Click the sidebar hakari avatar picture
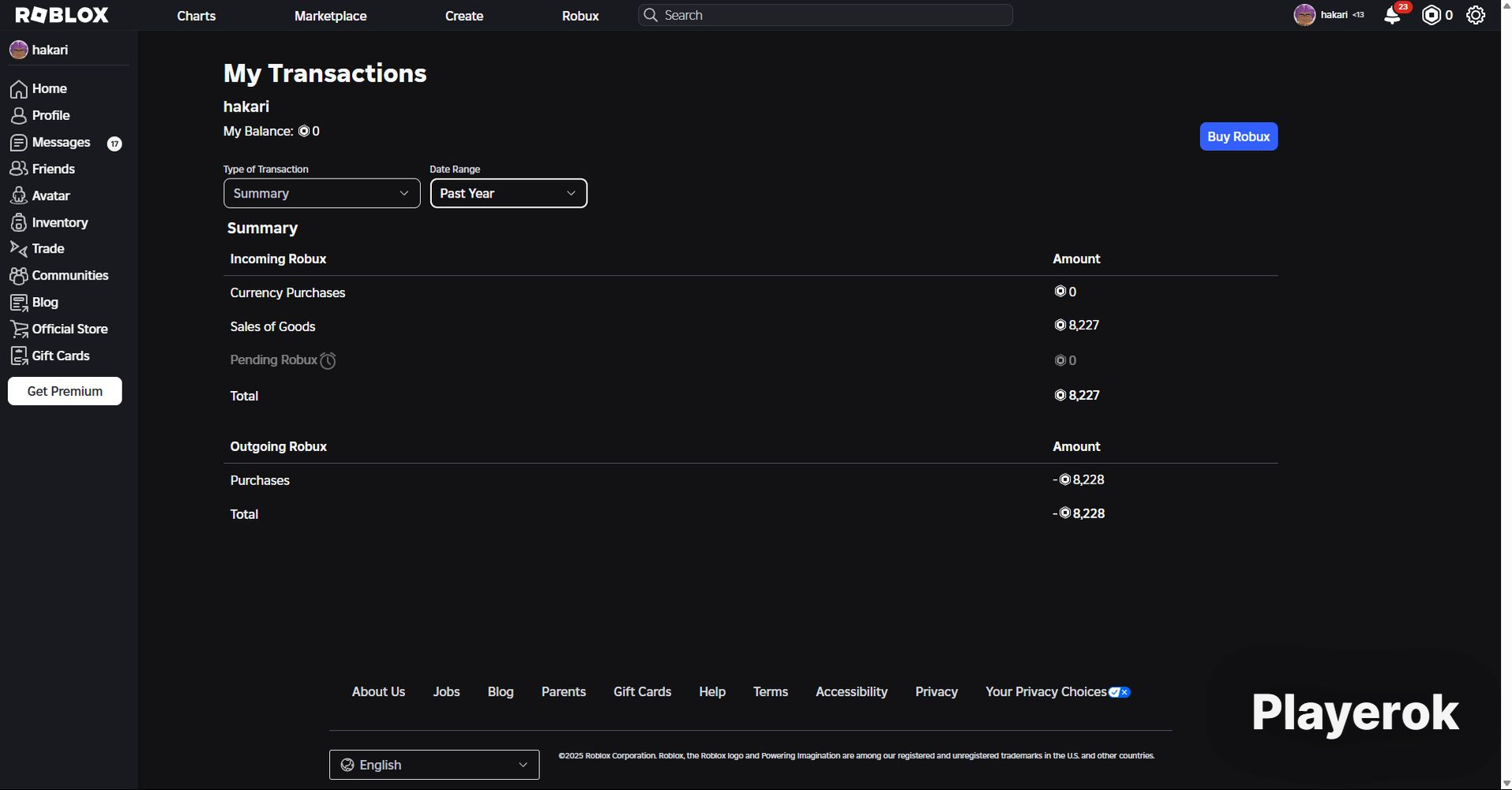 [19, 50]
